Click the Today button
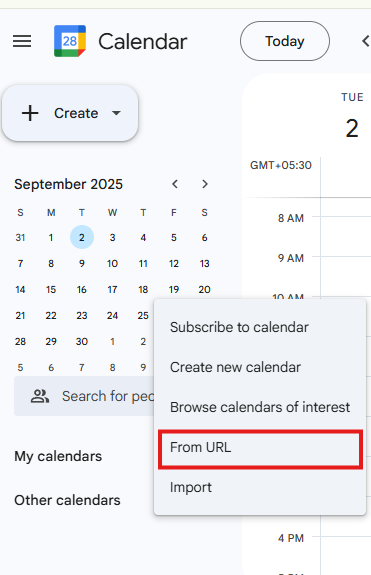Viewport: 371px width, 575px height. tap(285, 41)
